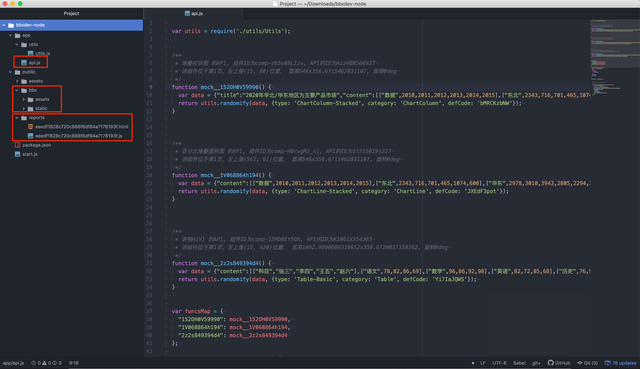Expand the assets folder inside bbx
Image resolution: width=640 pixels, height=369 pixels.
coord(24,99)
